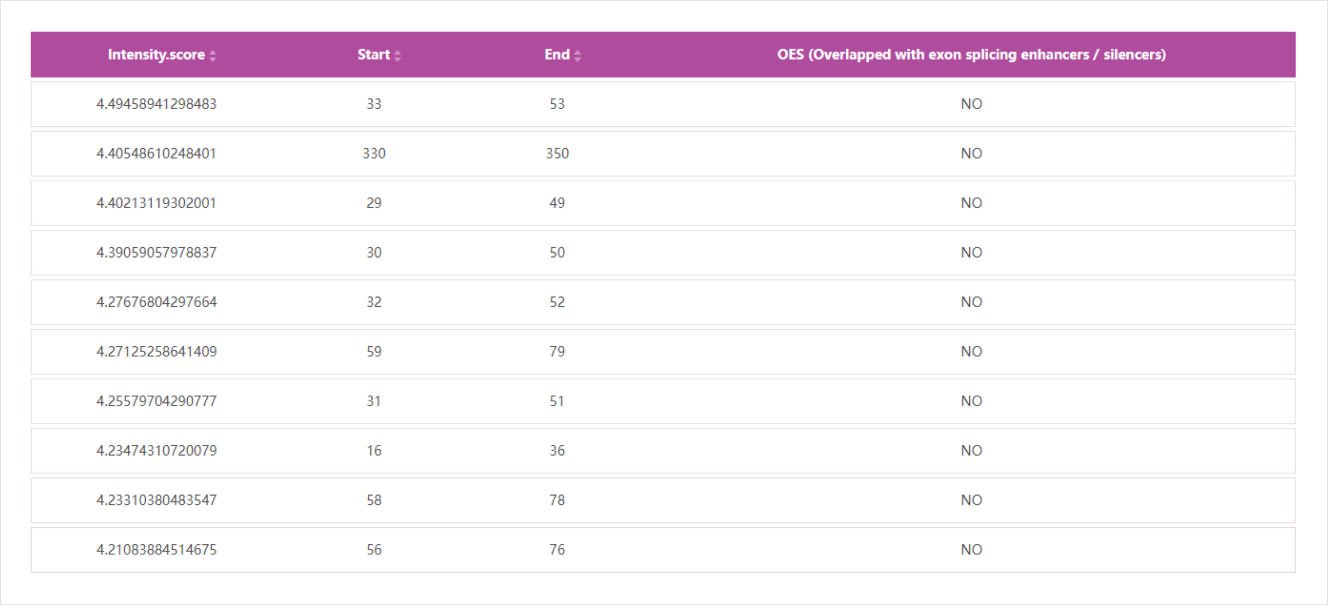Click the Start column sort icon
The image size is (1328, 605).
coord(398,56)
